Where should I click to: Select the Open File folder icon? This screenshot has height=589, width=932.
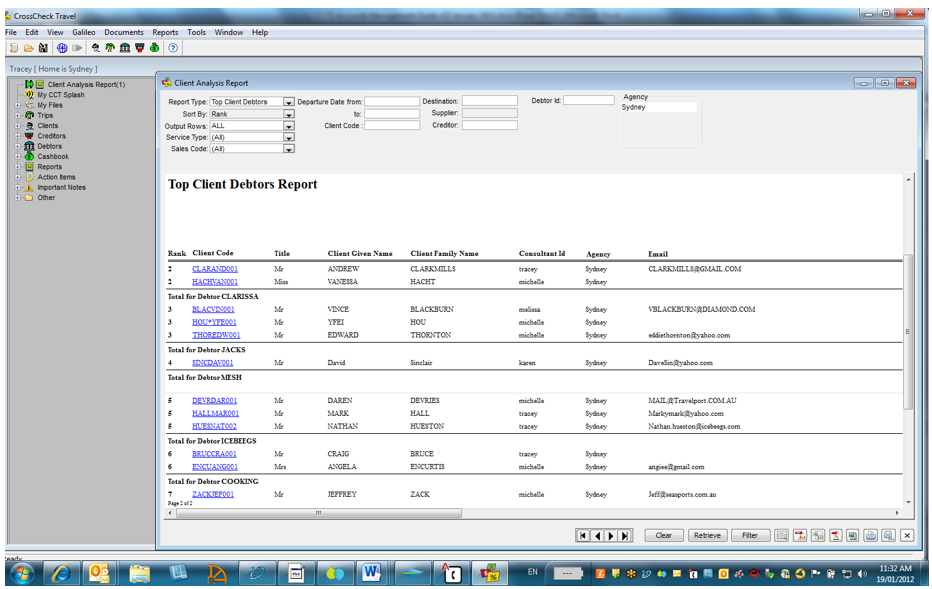coord(28,47)
